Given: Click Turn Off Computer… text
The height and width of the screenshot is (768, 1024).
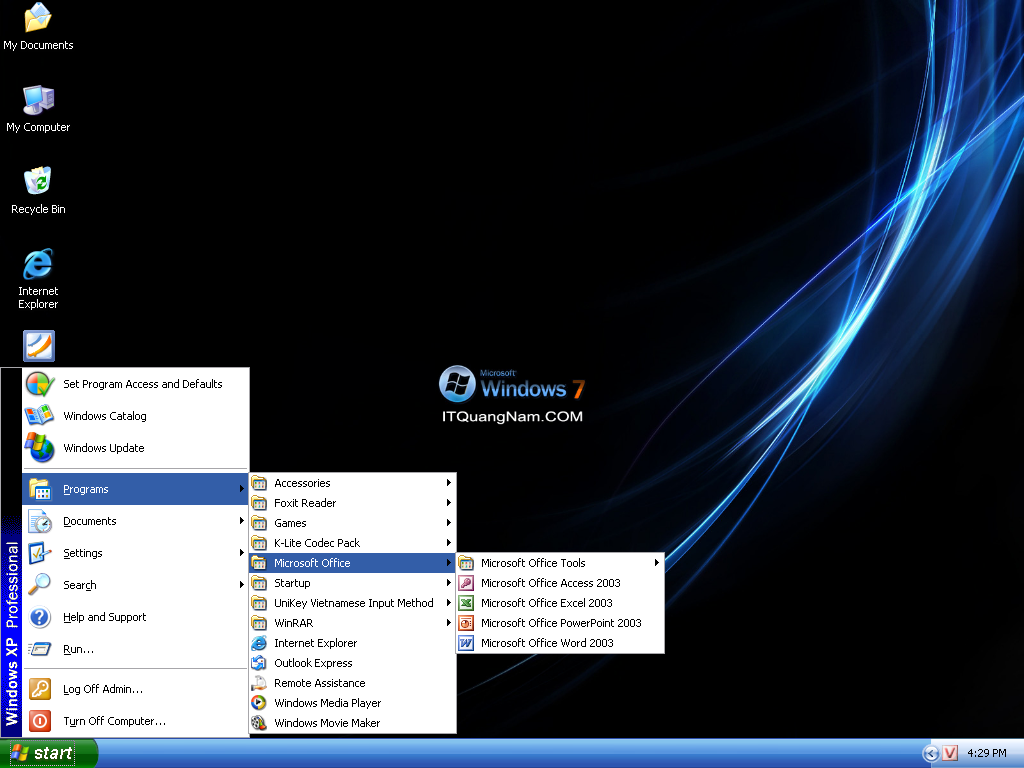Looking at the screenshot, I should (x=114, y=721).
